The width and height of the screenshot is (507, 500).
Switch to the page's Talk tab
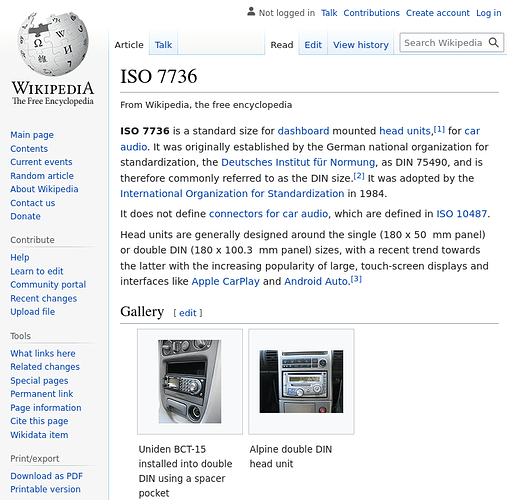(x=163, y=45)
